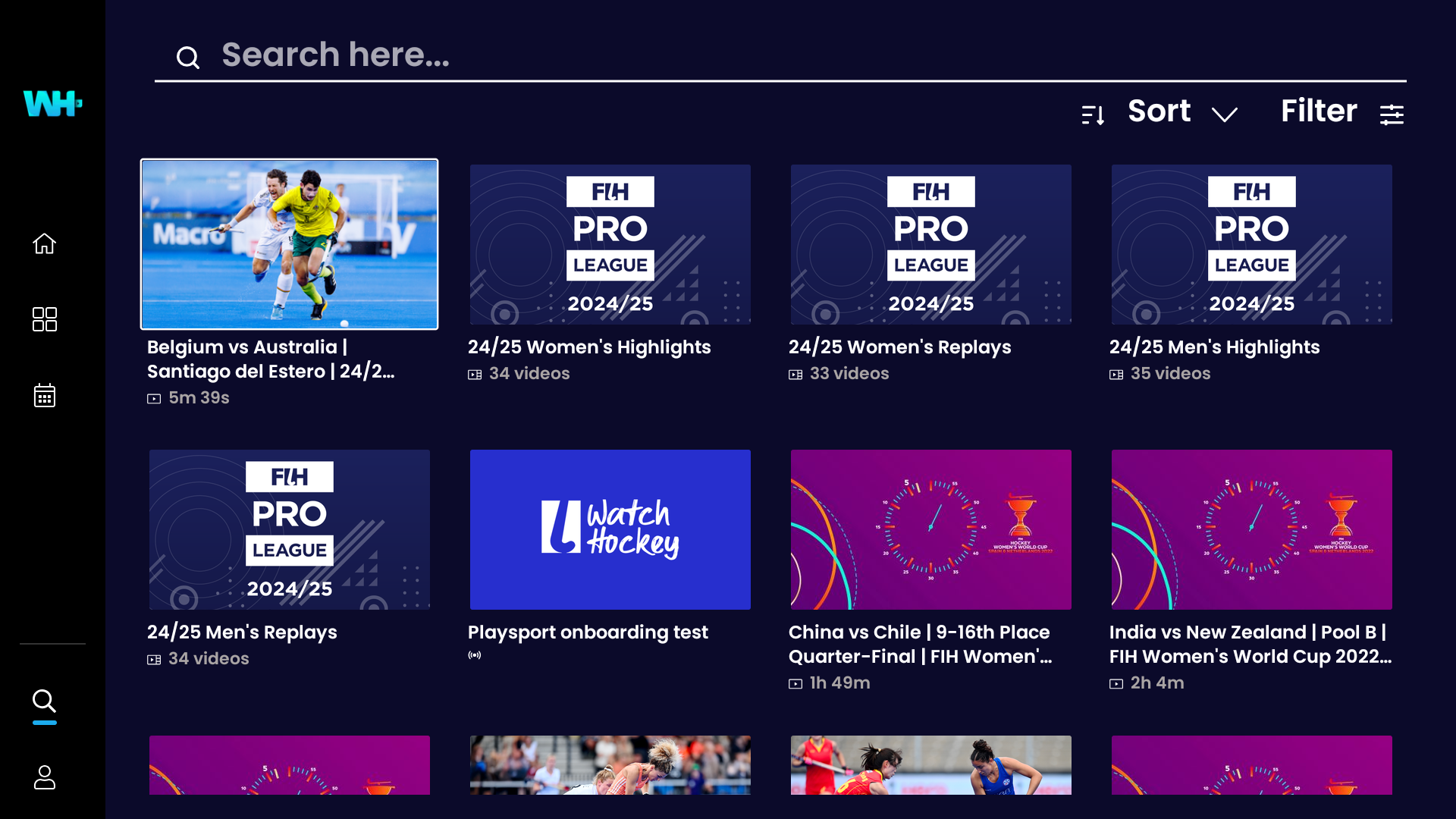
Task: Click India vs New Zealand Pool B title
Action: click(1250, 645)
